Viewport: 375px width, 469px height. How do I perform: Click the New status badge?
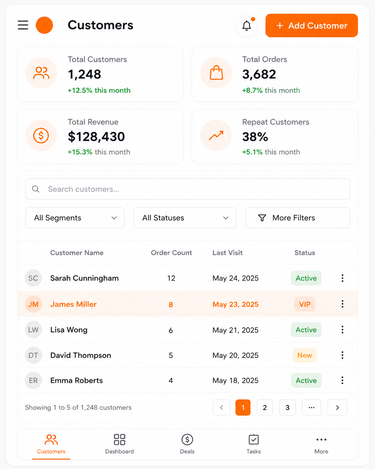pos(305,355)
